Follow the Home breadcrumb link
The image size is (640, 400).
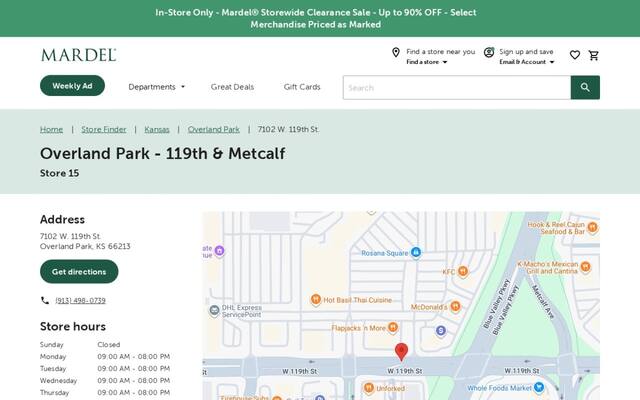click(51, 129)
